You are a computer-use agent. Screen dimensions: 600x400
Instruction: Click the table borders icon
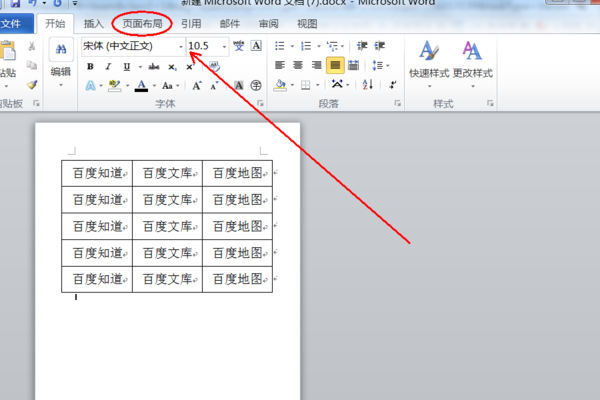coord(305,85)
